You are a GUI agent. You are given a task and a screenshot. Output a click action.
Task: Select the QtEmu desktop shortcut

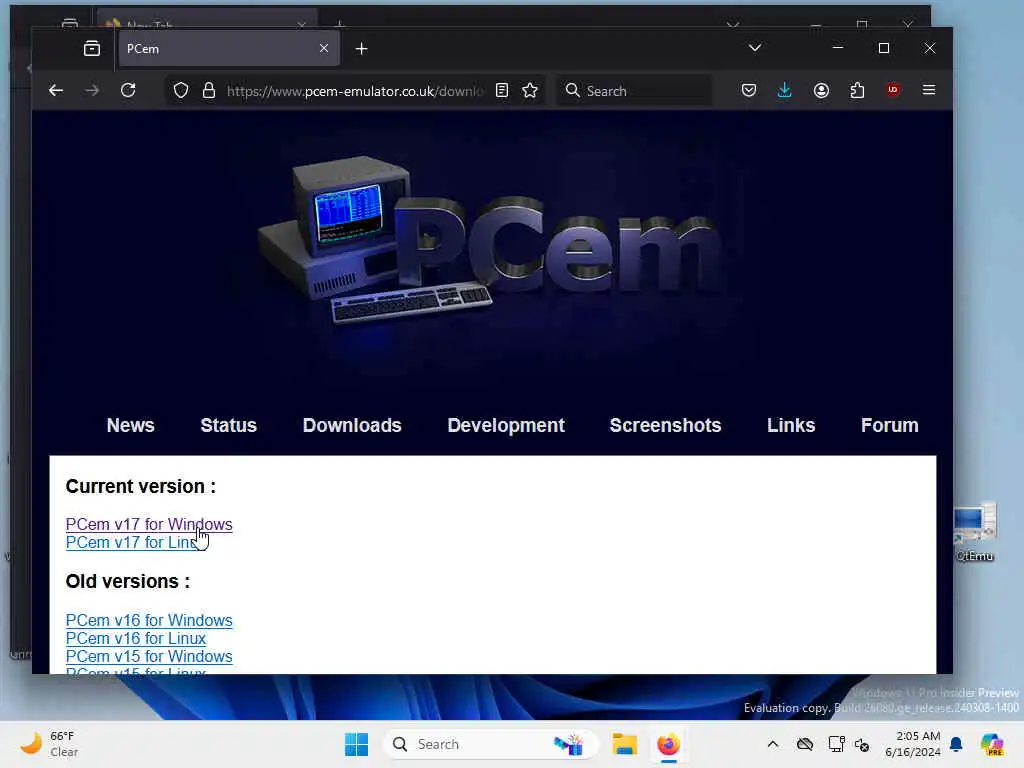point(975,532)
